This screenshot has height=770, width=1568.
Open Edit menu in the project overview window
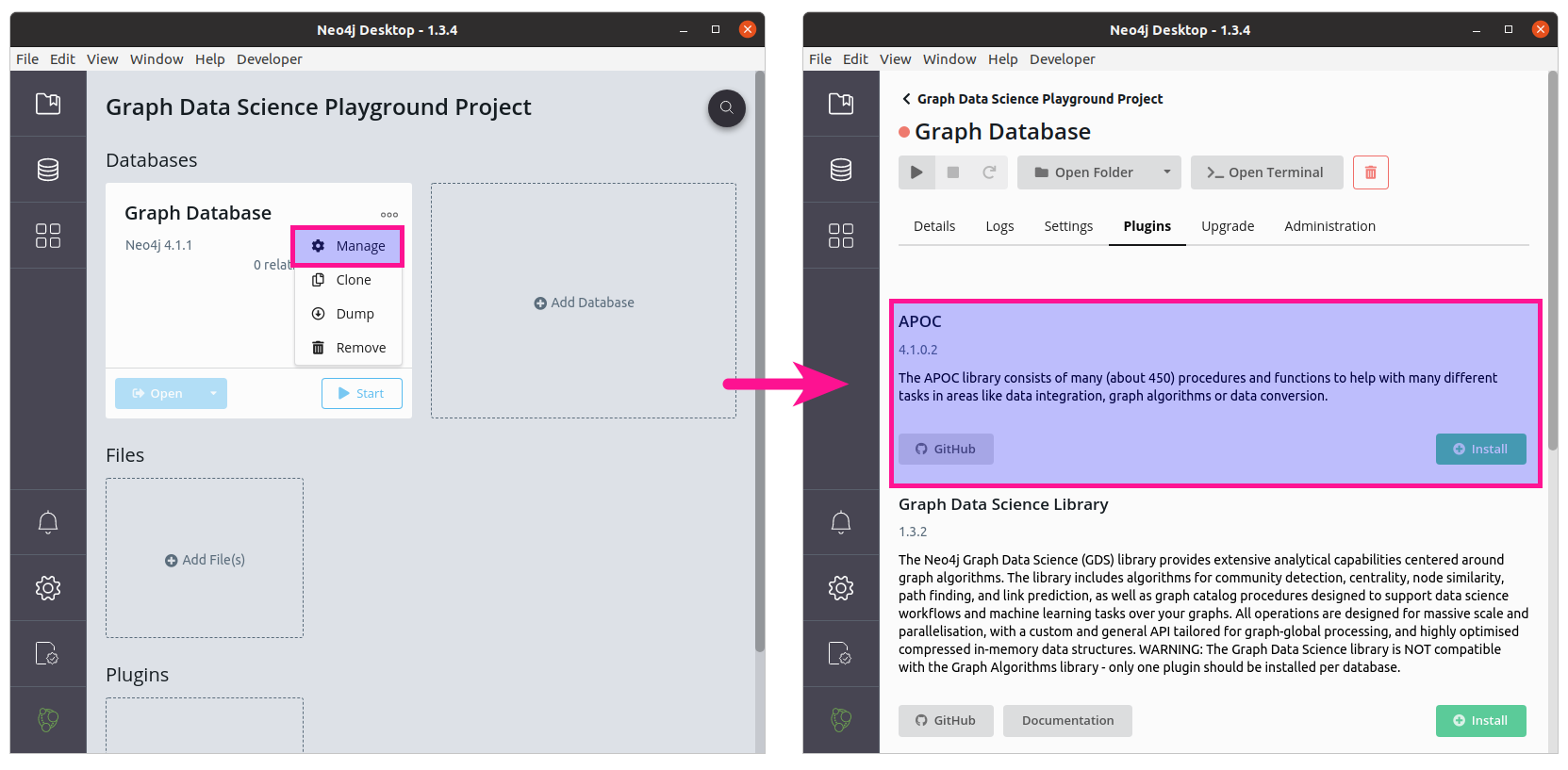[62, 59]
